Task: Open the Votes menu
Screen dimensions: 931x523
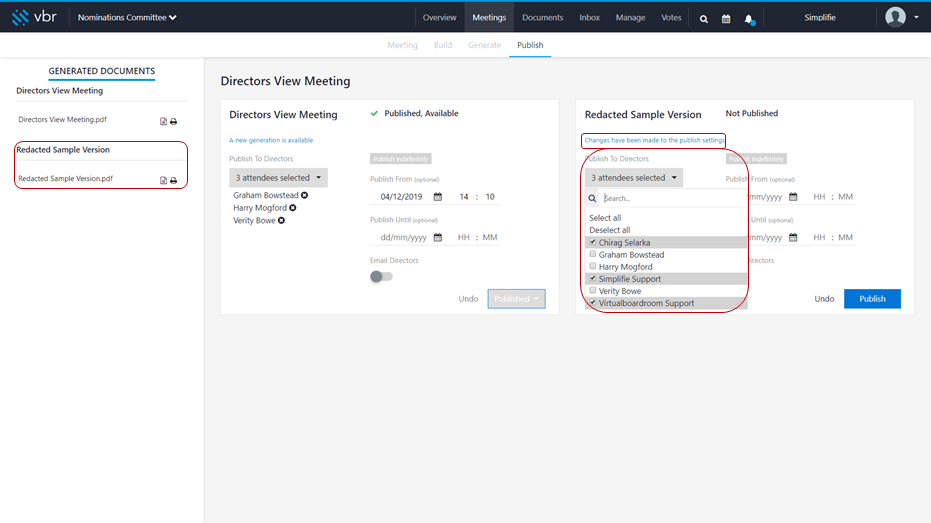Action: point(672,18)
